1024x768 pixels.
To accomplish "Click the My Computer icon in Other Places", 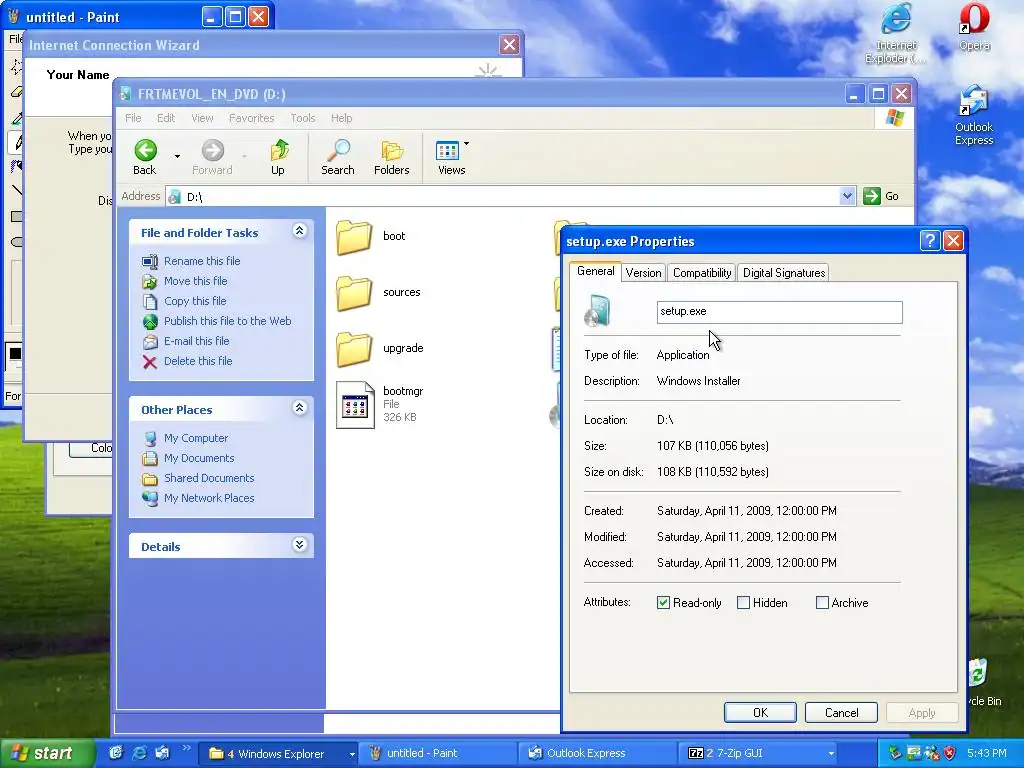I will click(150, 438).
